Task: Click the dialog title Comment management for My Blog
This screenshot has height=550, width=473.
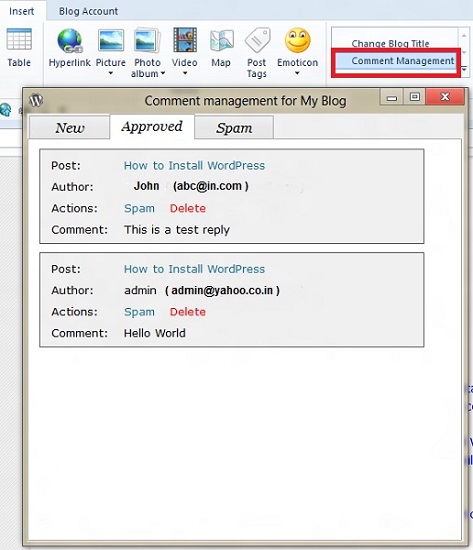Action: pyautogui.click(x=246, y=101)
